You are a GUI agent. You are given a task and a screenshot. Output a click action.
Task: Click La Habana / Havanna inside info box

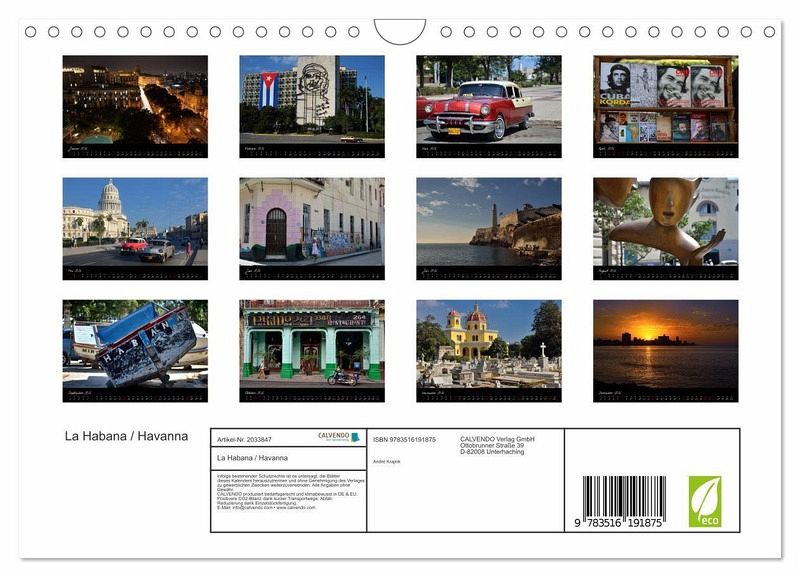(252, 458)
